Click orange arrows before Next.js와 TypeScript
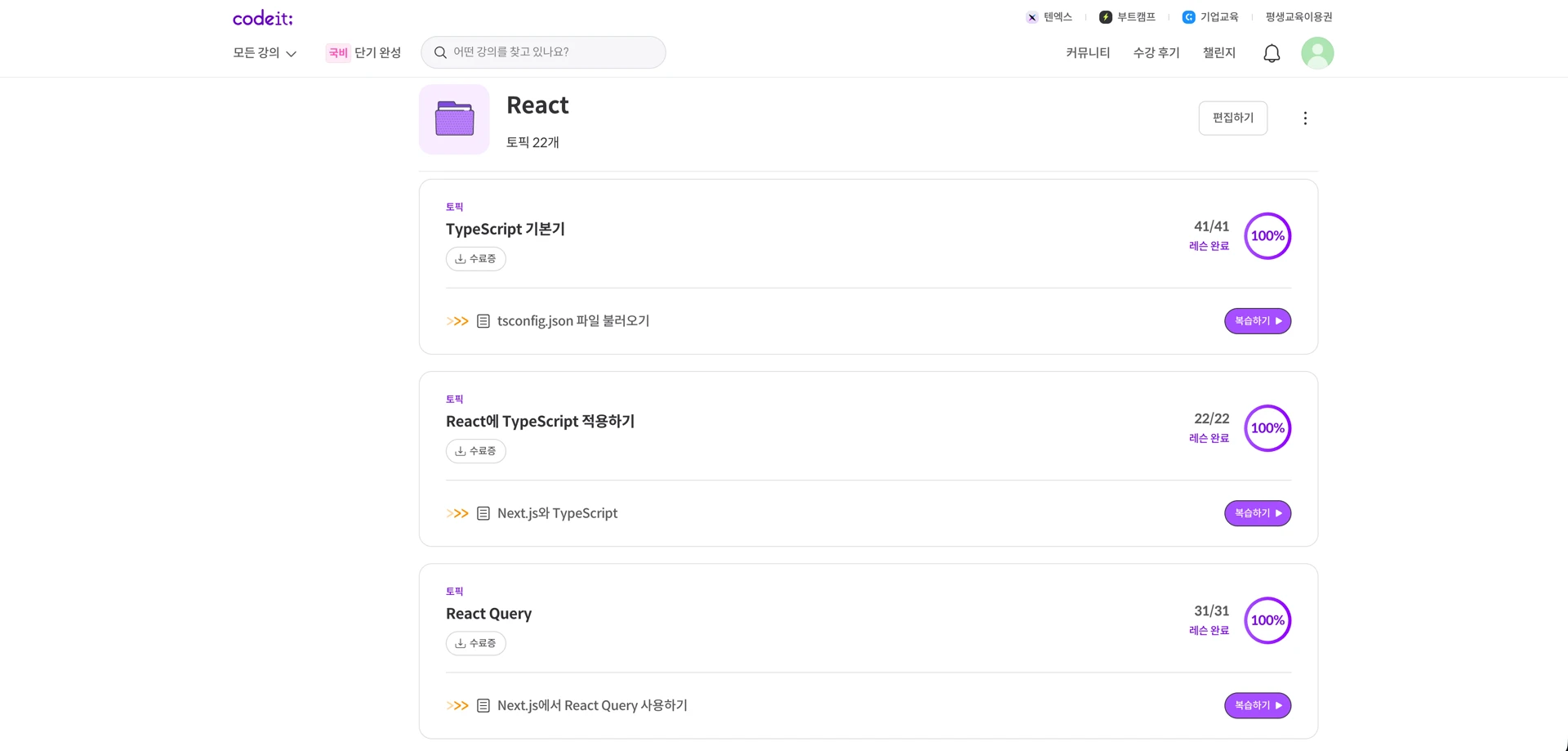 coord(457,513)
